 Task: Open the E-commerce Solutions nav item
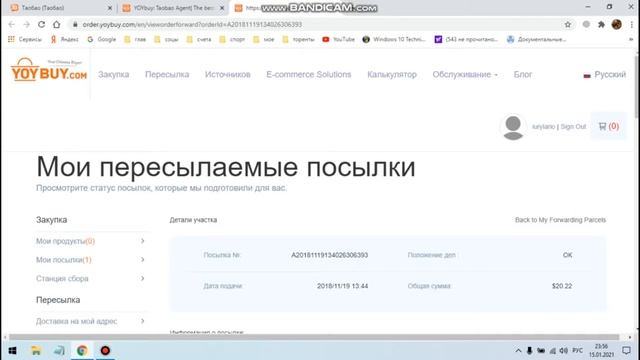(x=309, y=75)
